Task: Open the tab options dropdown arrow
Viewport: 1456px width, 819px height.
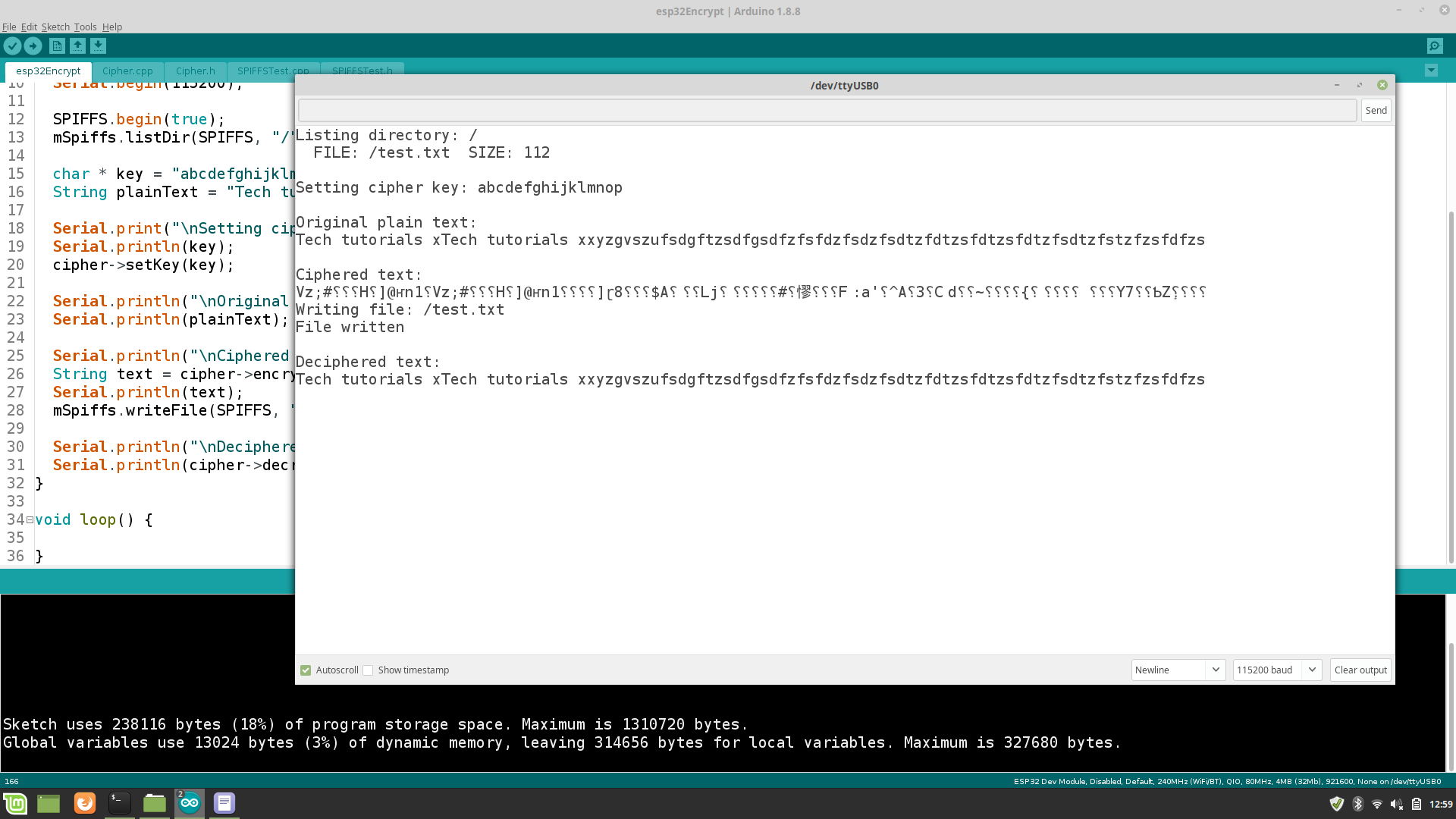Action: (x=1431, y=71)
